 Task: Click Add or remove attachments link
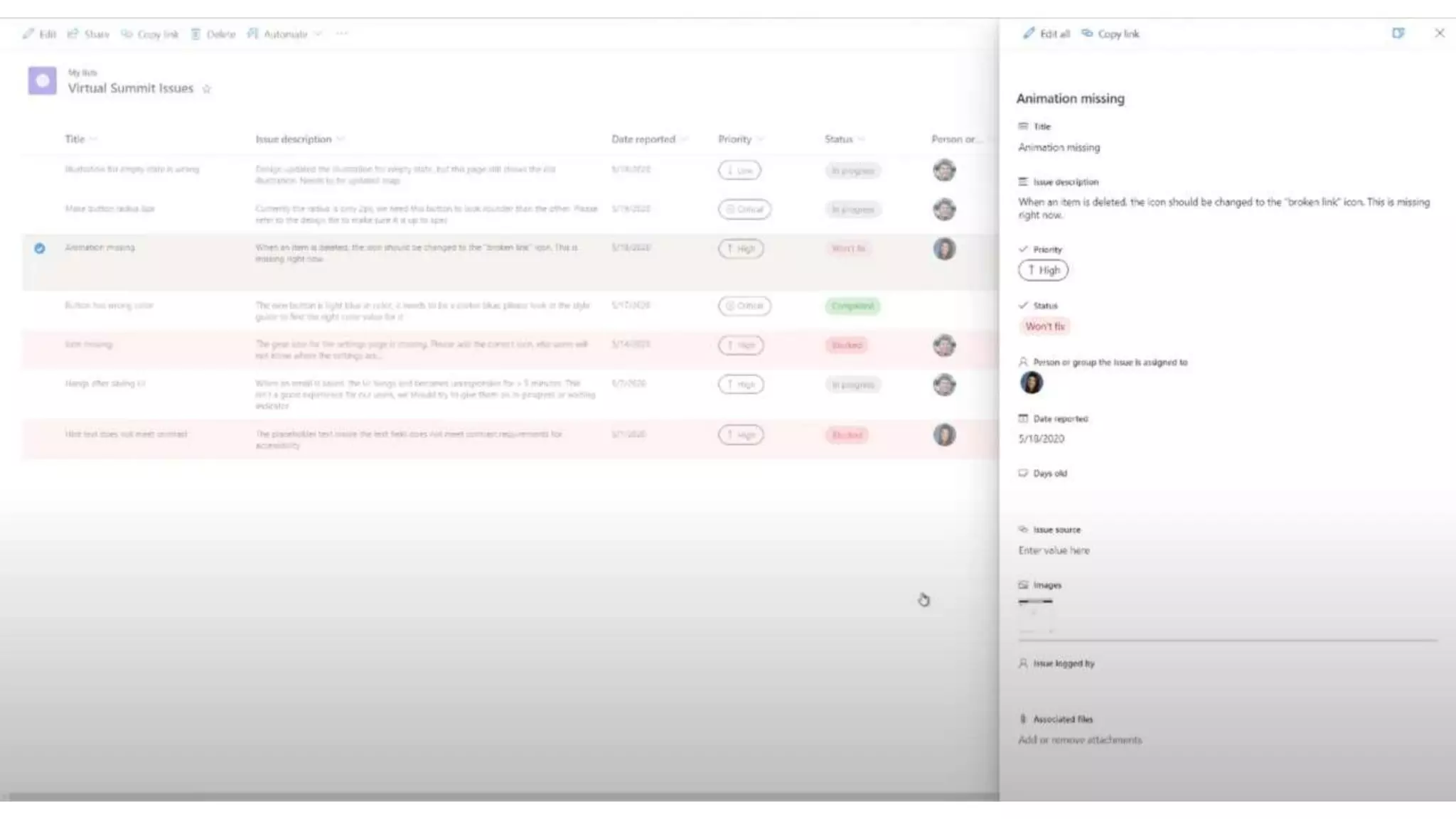[1079, 740]
